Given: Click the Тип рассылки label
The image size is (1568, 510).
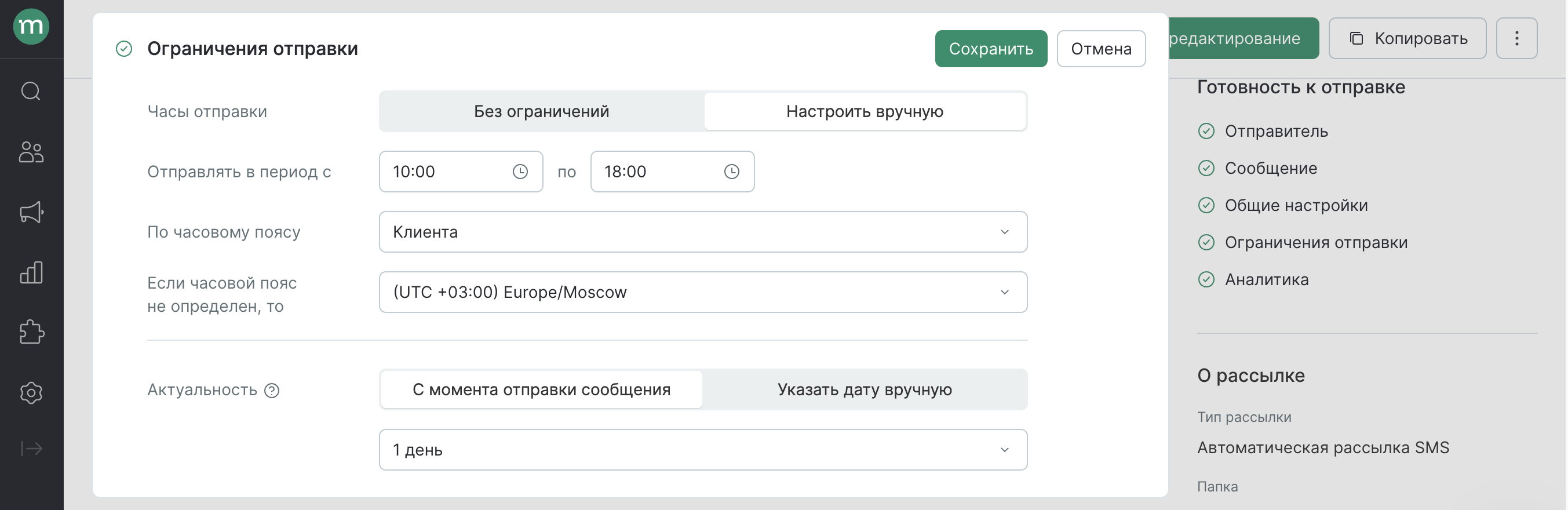Looking at the screenshot, I should click(1244, 417).
